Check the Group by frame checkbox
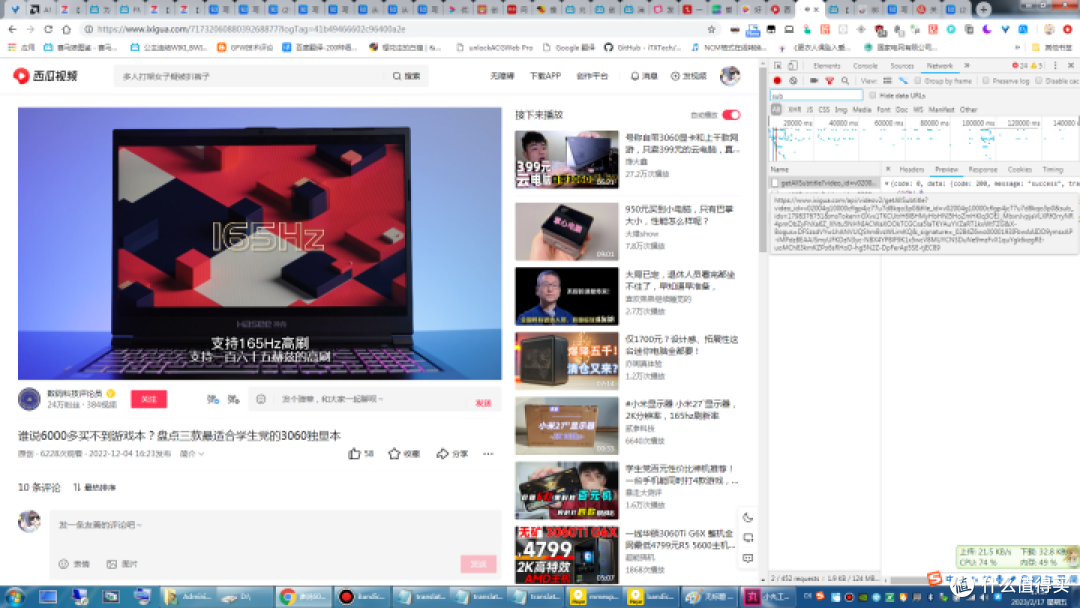 click(x=917, y=81)
